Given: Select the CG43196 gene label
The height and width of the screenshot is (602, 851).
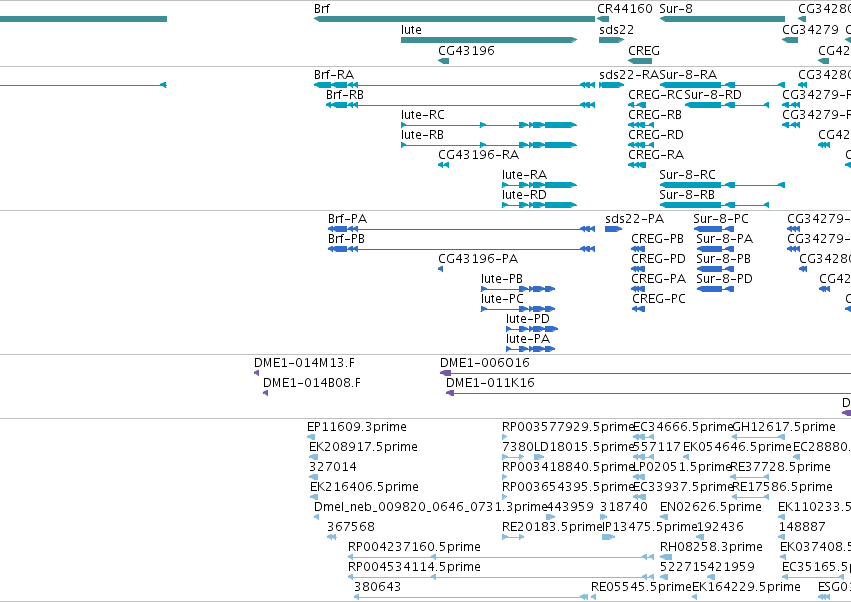Looking at the screenshot, I should tap(466, 50).
